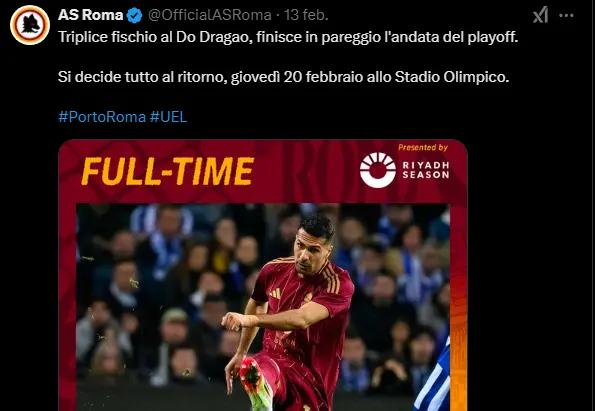This screenshot has height=411, width=595.
Task: Click the blurred crowd behind the player
Action: 159,288
